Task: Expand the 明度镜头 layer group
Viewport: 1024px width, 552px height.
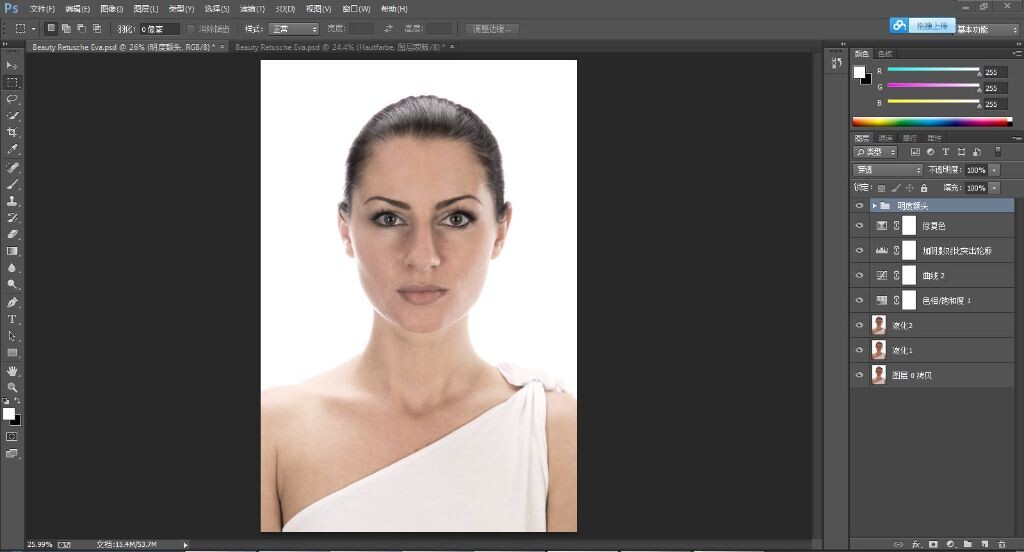Action: click(874, 206)
